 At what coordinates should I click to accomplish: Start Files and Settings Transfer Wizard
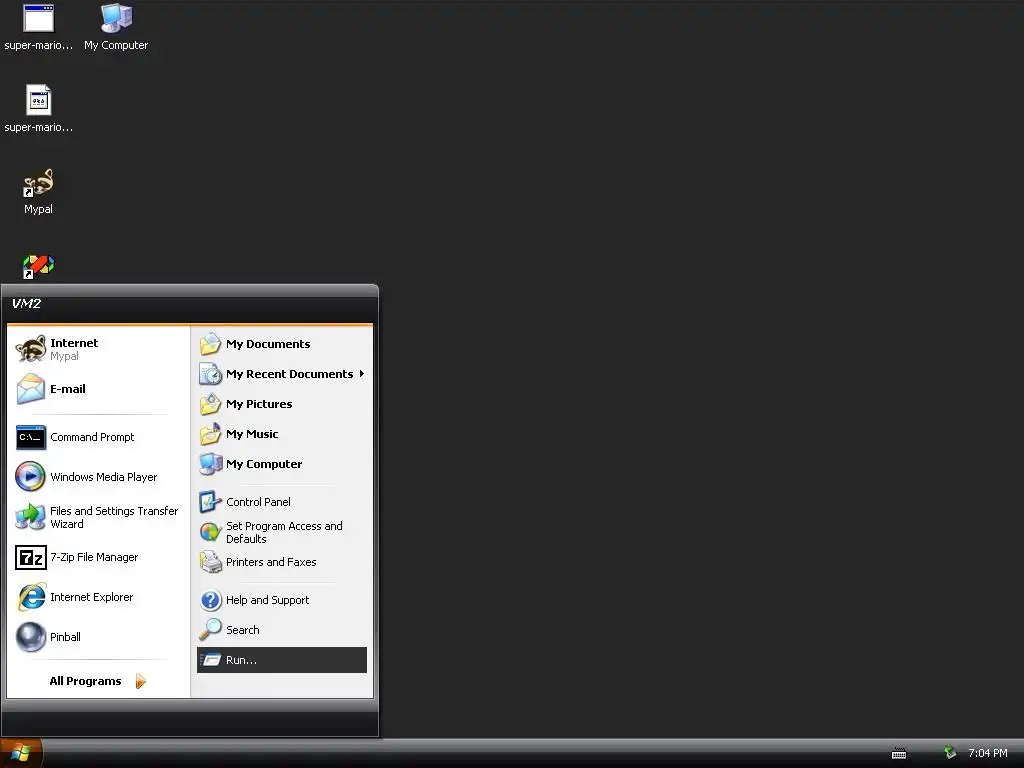pos(98,517)
